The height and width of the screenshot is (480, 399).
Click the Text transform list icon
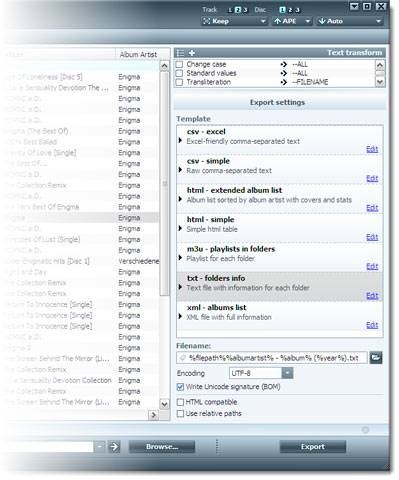(180, 53)
